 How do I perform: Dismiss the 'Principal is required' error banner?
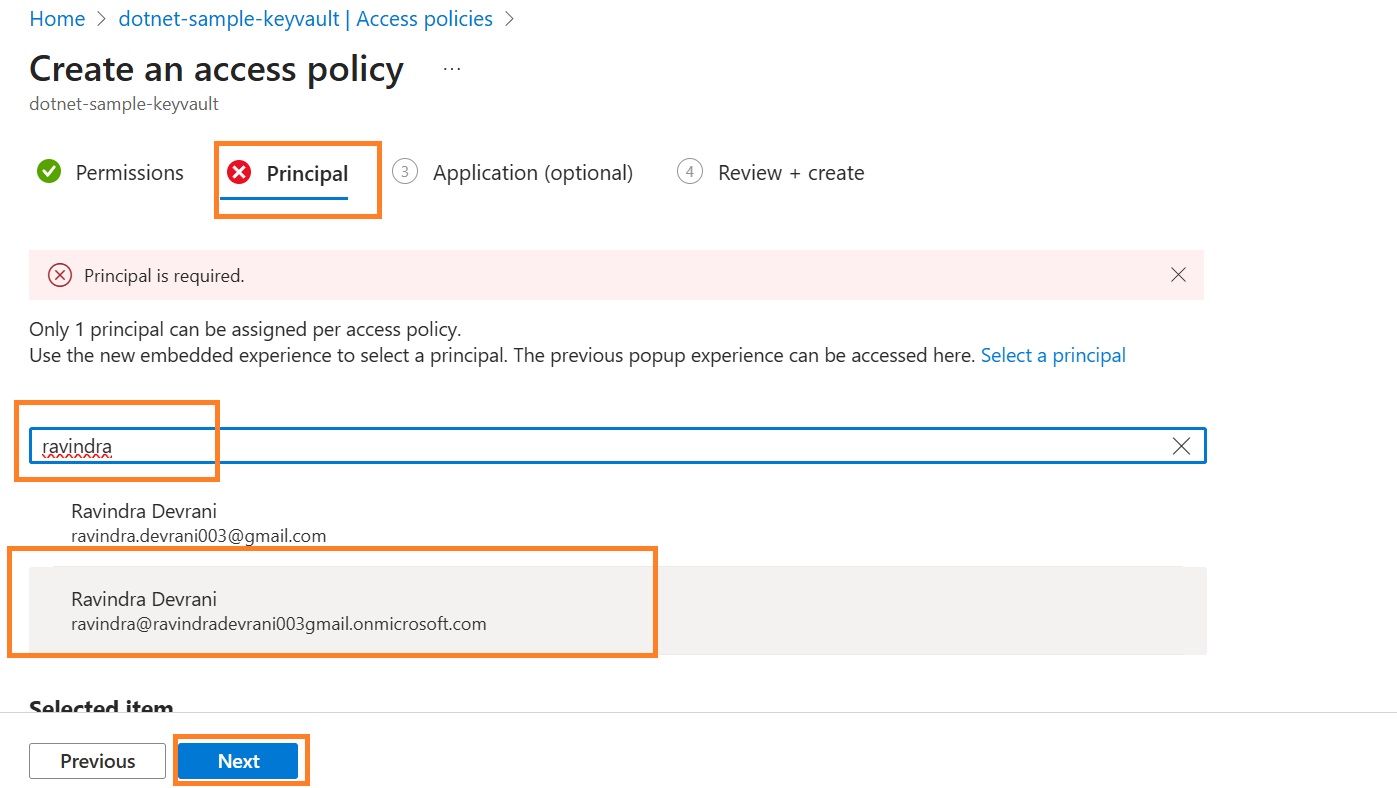point(1178,275)
